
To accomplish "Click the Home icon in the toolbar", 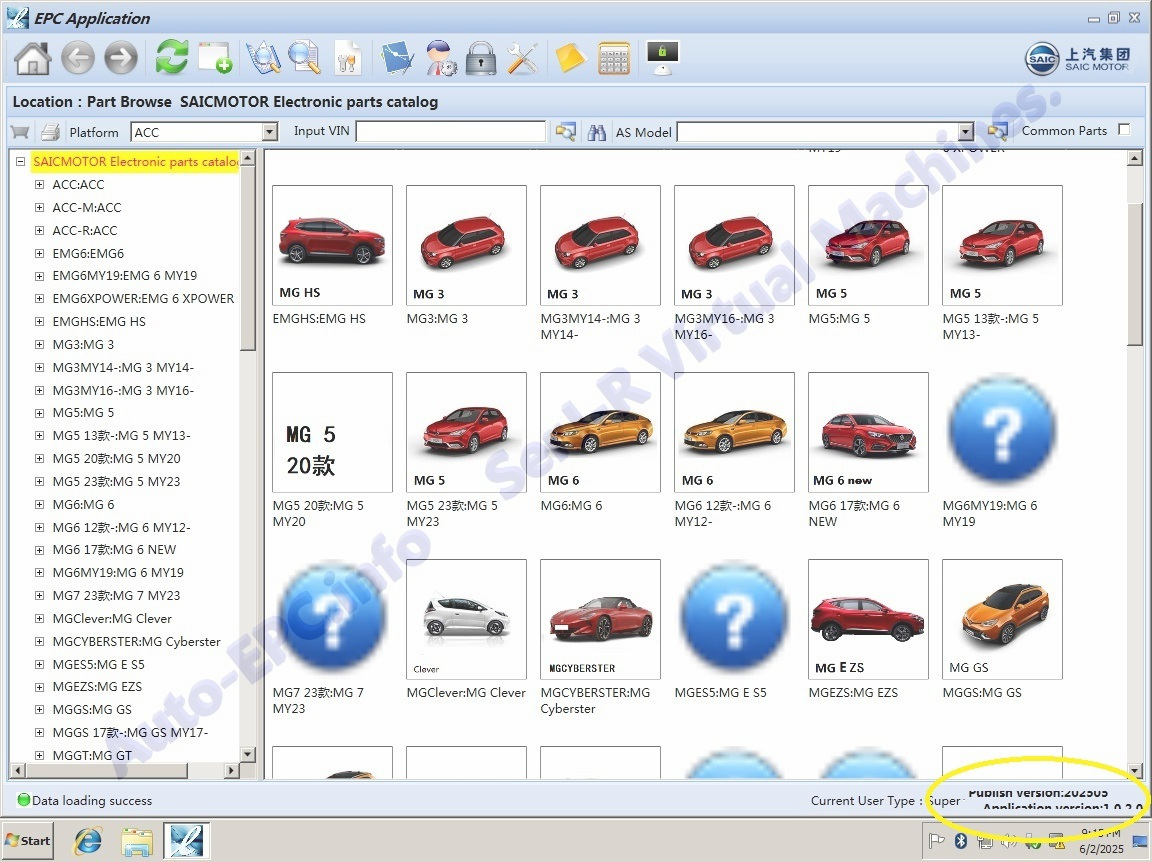I will pos(33,58).
